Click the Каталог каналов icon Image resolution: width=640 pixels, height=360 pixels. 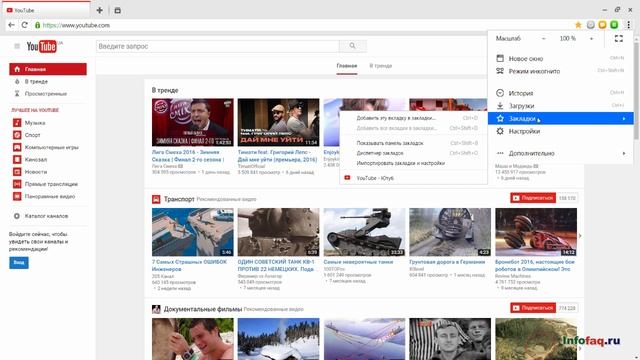coord(17,216)
